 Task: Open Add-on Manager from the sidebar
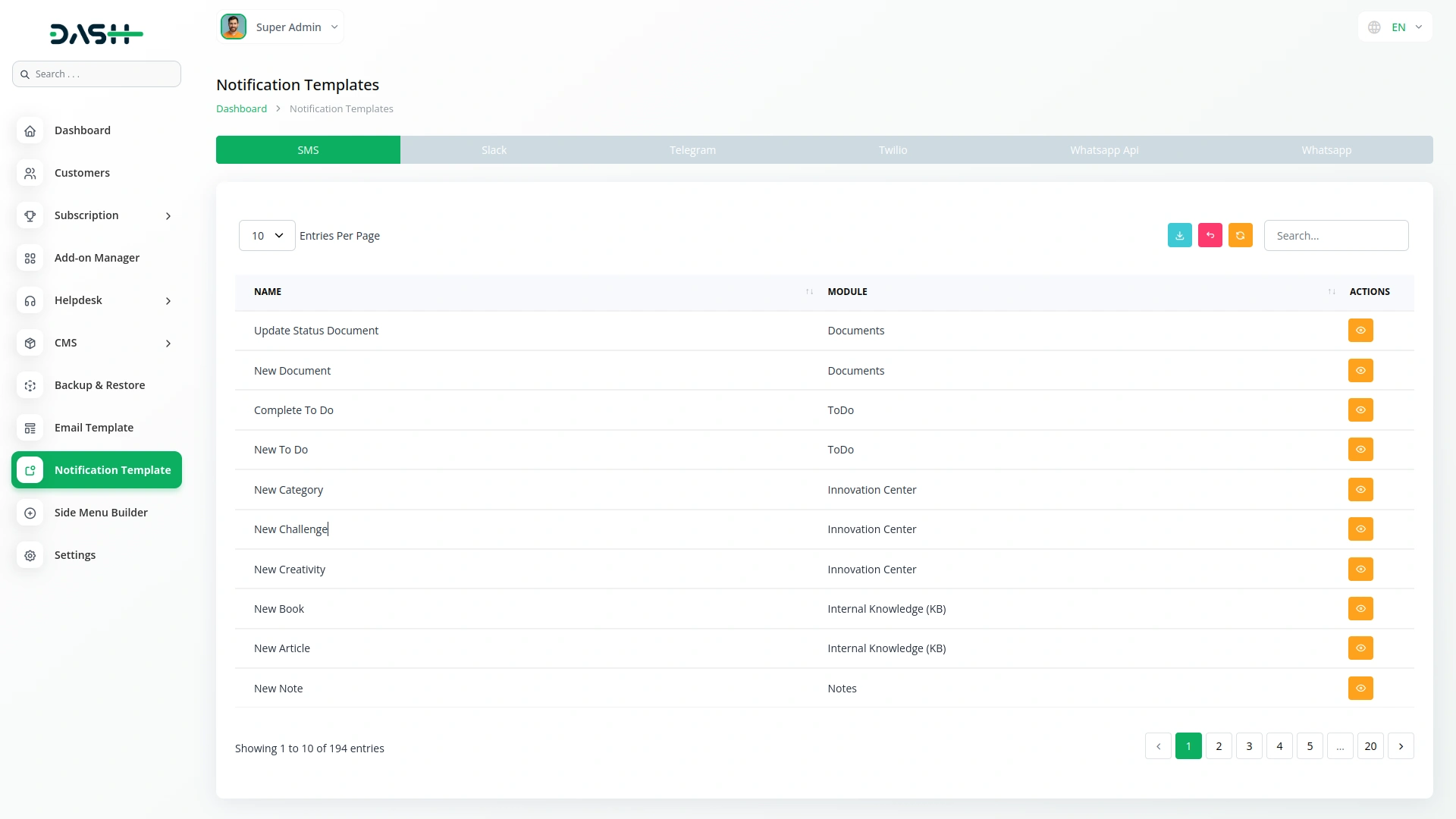click(96, 258)
